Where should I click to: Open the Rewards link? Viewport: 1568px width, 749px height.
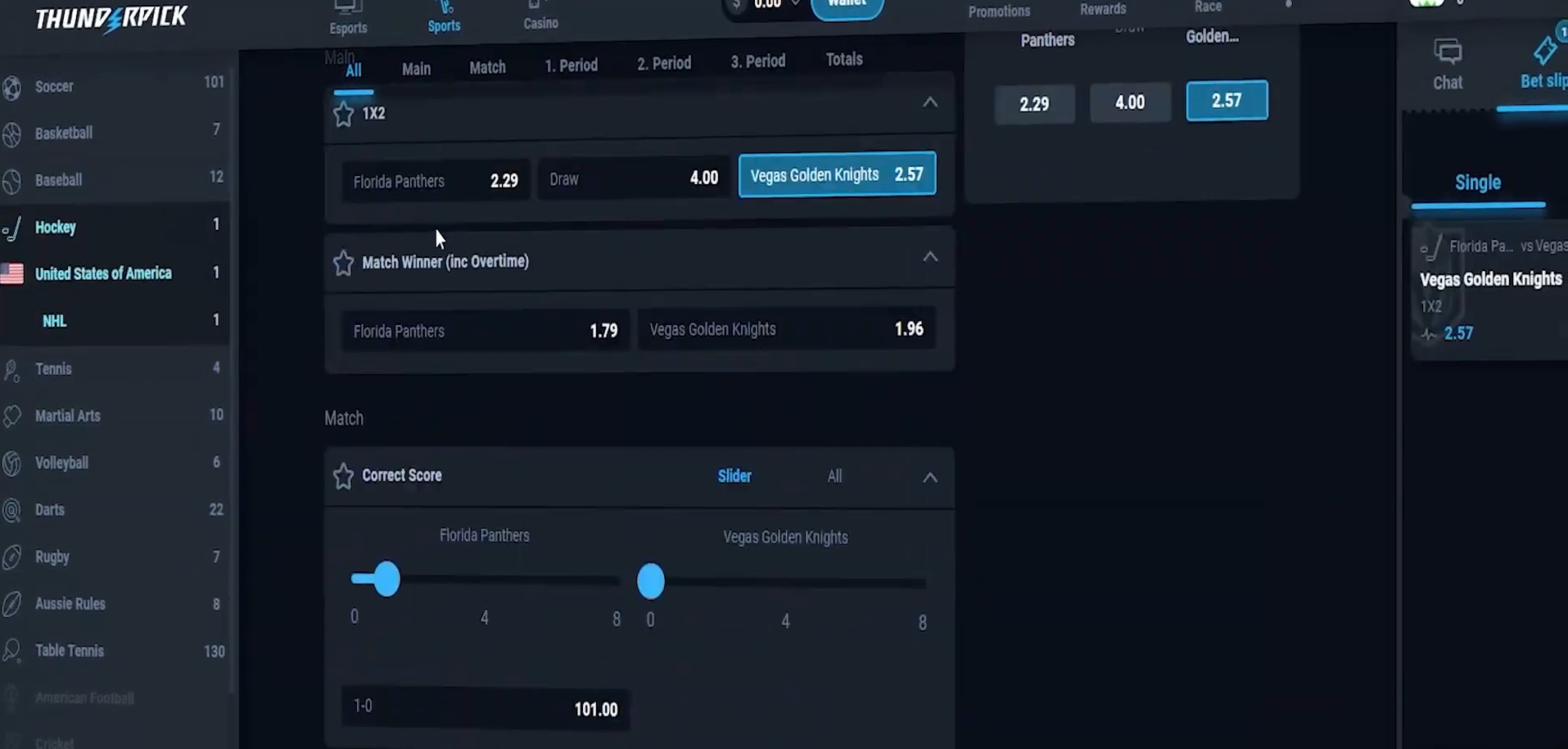pos(1103,9)
